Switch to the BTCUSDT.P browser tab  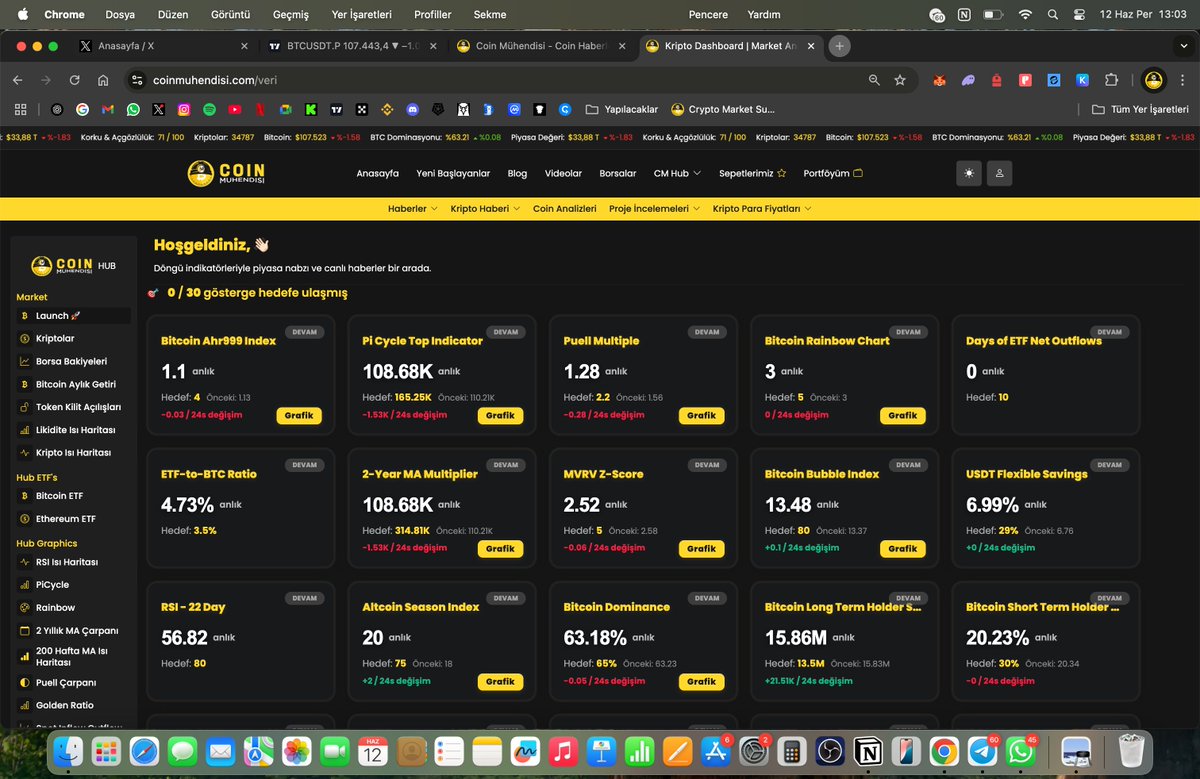click(350, 45)
